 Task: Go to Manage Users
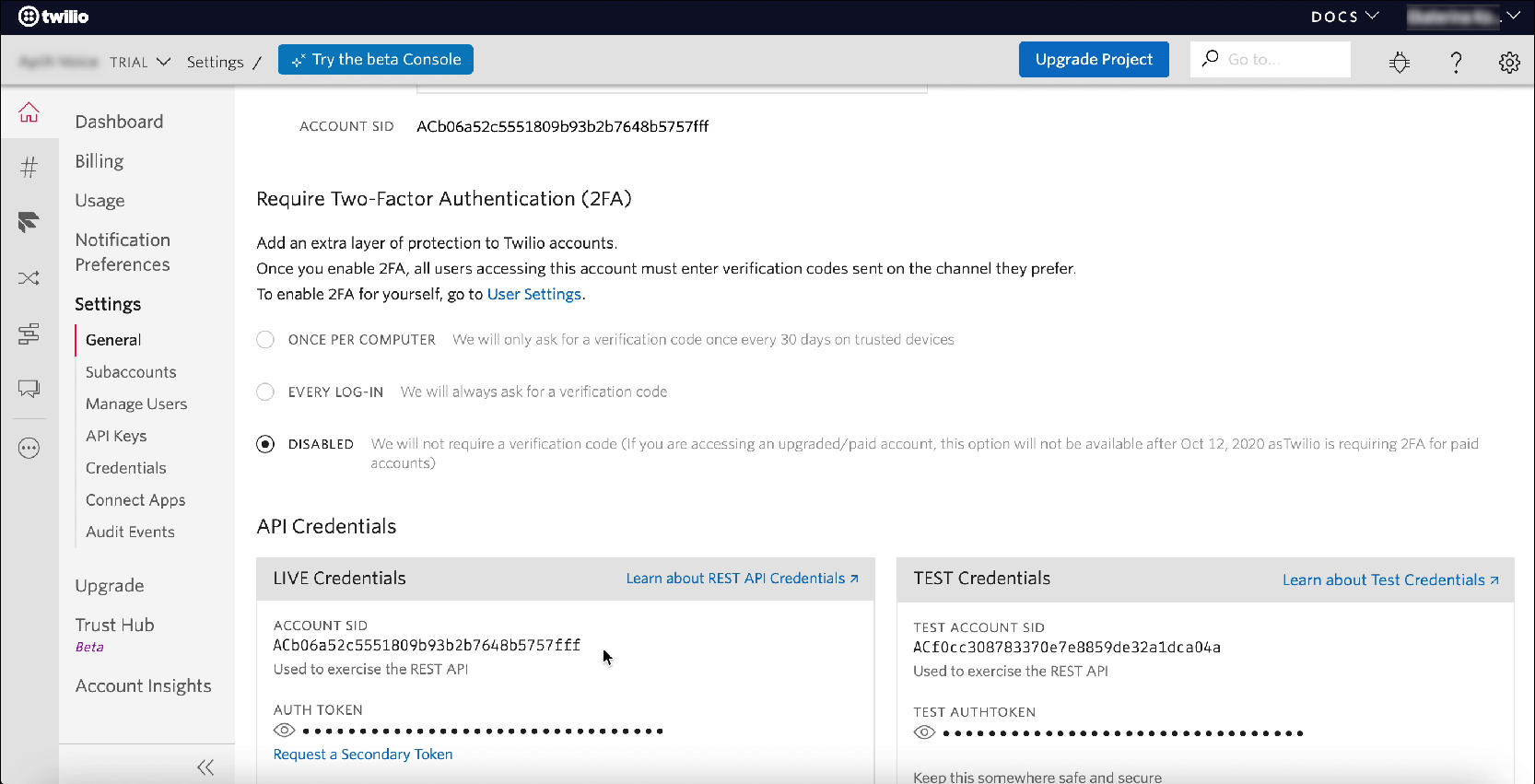(136, 404)
